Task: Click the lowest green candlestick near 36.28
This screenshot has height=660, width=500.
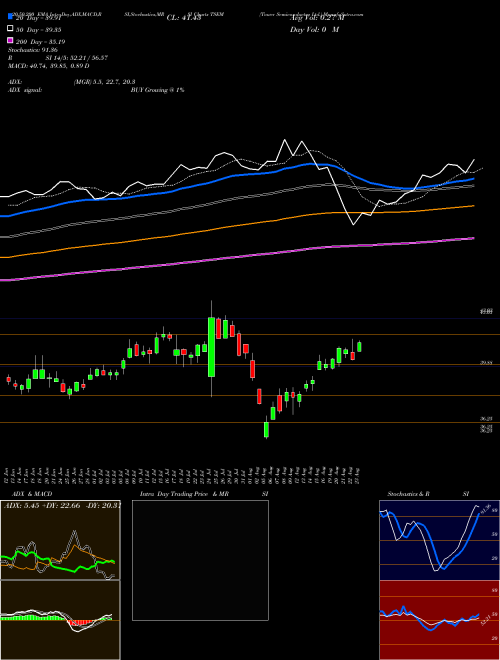Action: click(266, 429)
